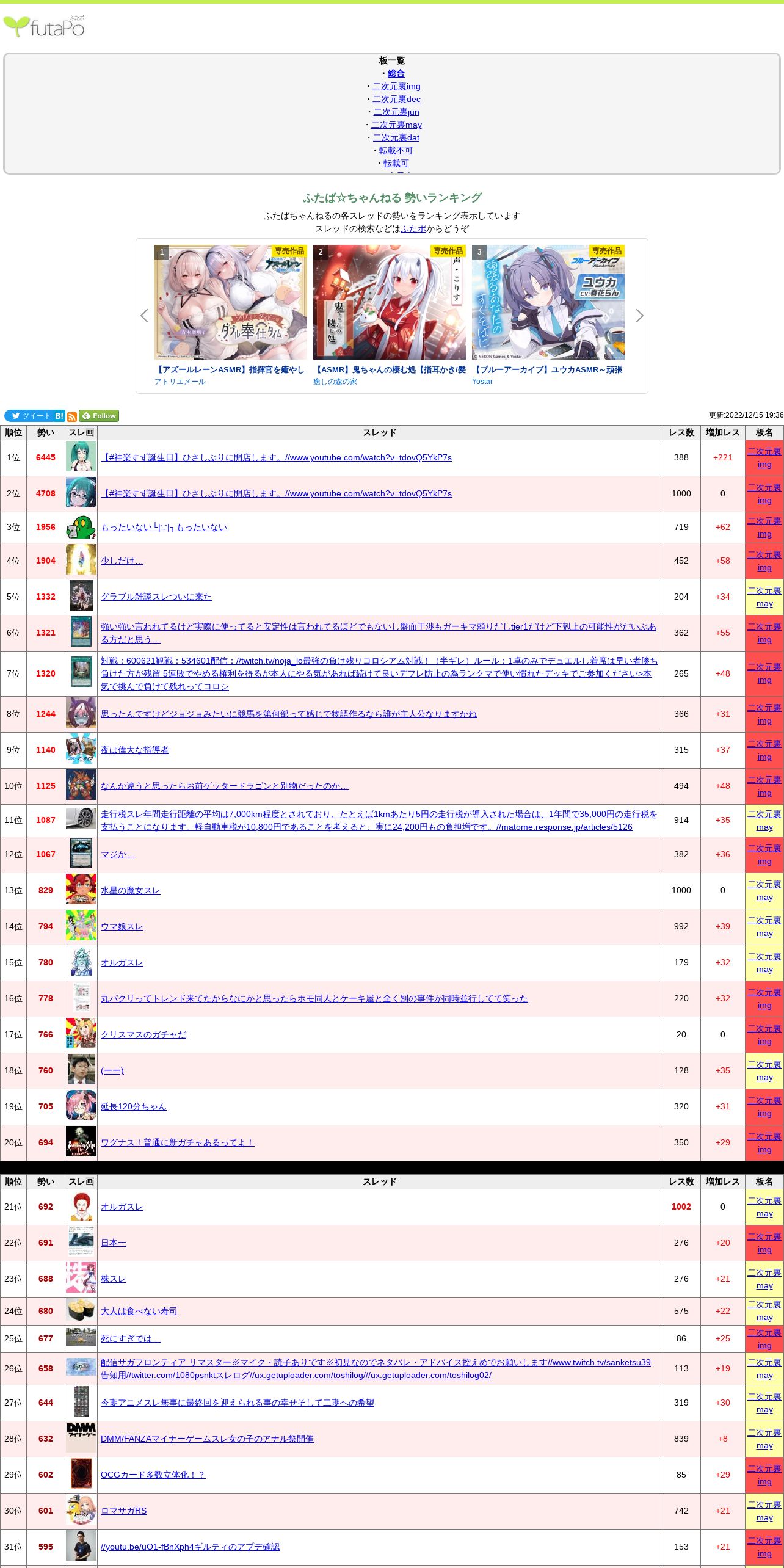Open the 転載不可 board link
Viewport: 784px width, 1568px height.
[x=396, y=150]
